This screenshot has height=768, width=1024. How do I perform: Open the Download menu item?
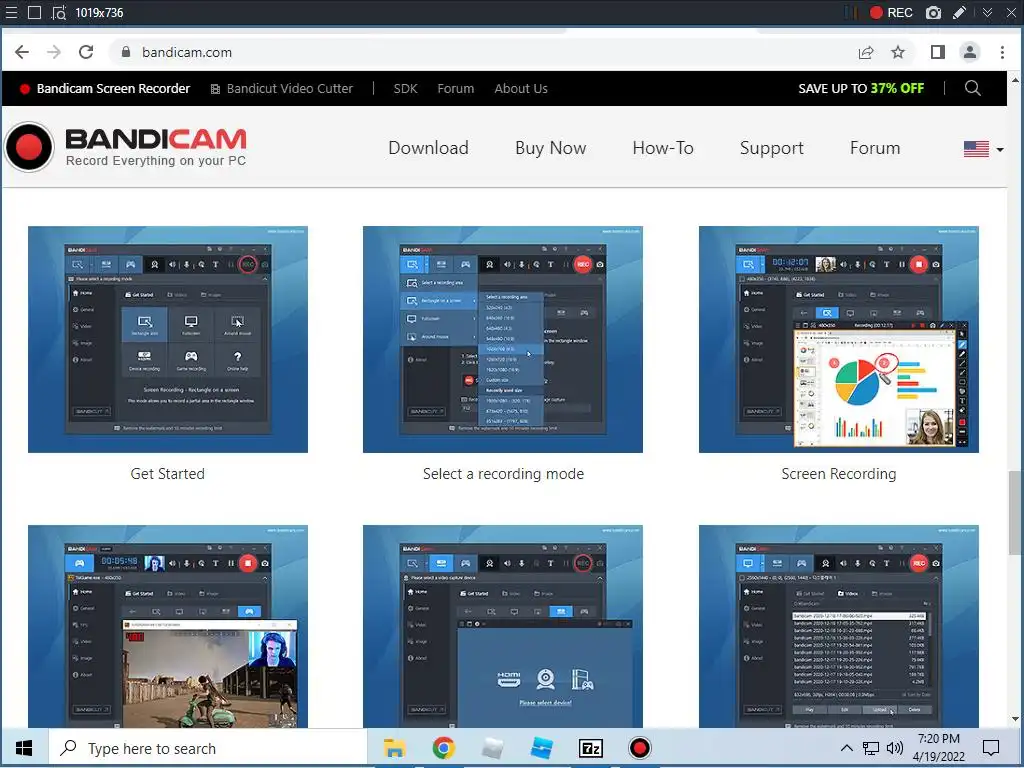pos(428,148)
